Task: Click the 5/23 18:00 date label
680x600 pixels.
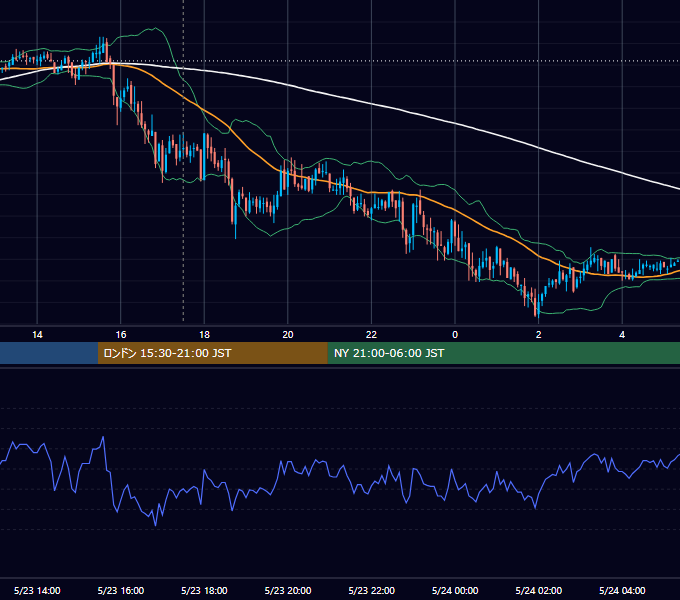Action: tap(204, 590)
